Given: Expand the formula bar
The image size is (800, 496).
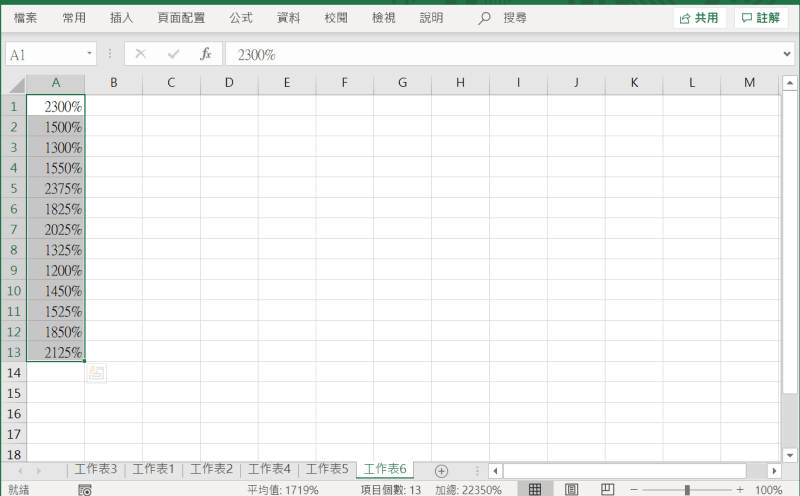Looking at the screenshot, I should click(786, 54).
